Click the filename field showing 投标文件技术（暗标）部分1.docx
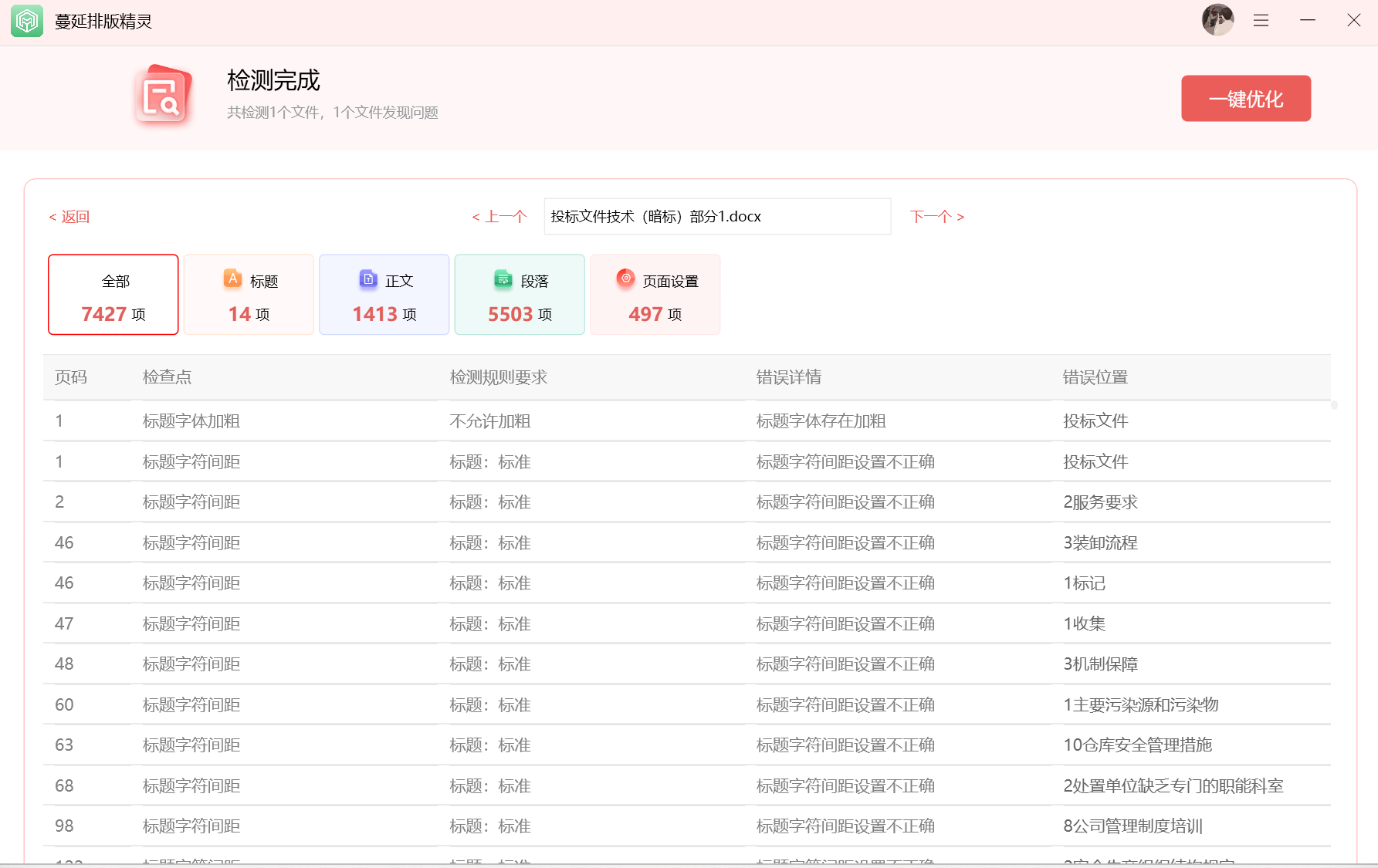This screenshot has height=868, width=1378. (x=716, y=216)
